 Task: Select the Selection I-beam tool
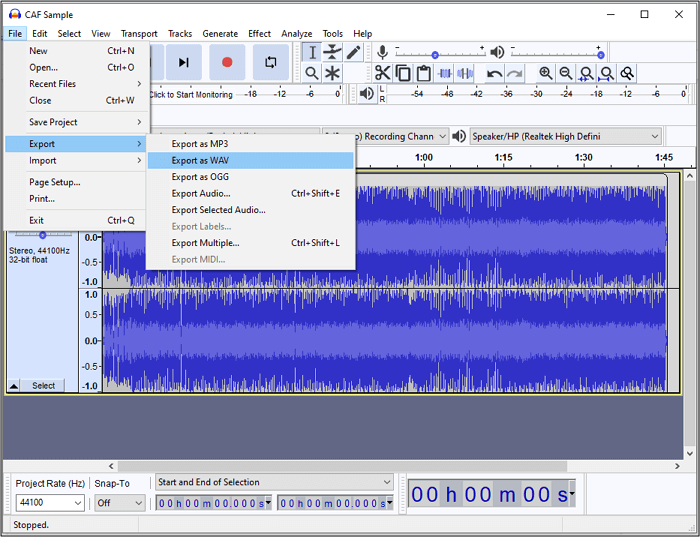[x=312, y=52]
